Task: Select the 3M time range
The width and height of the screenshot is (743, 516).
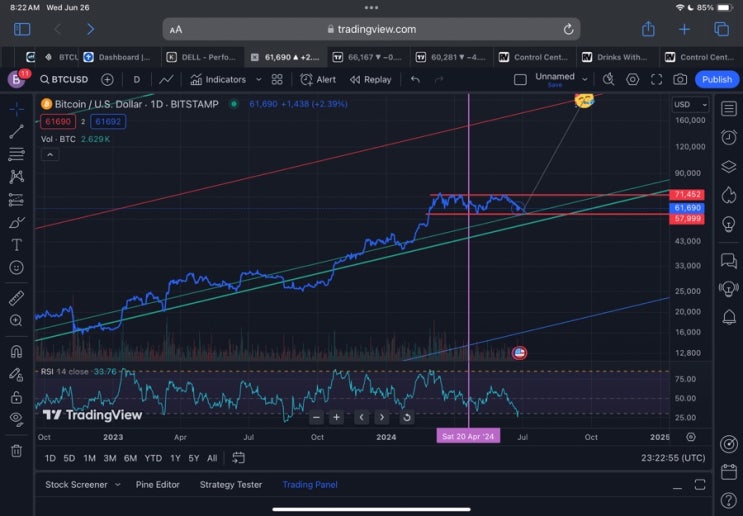Action: coord(110,458)
